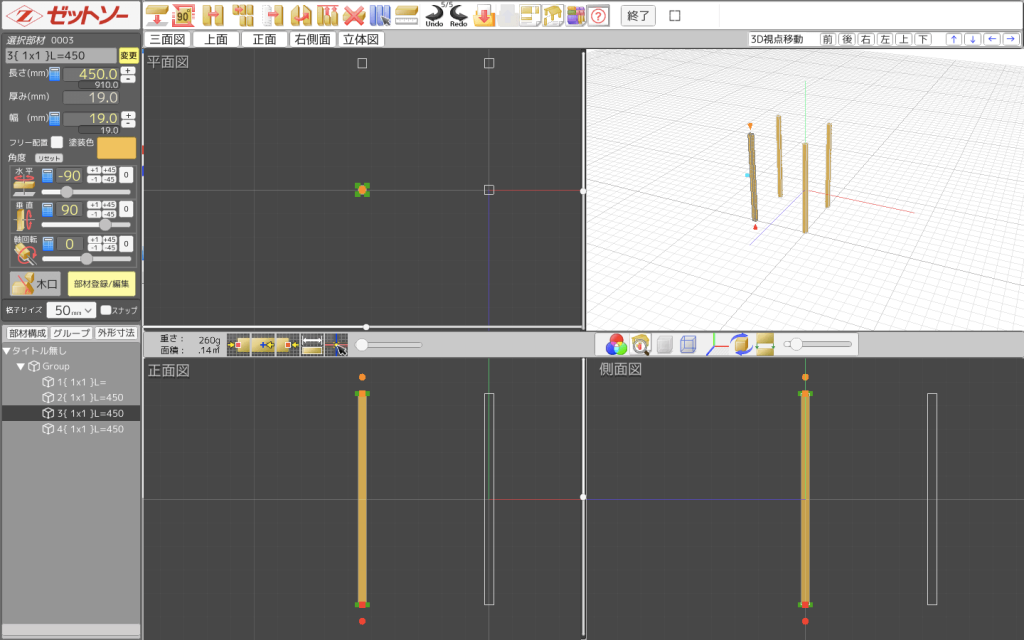Click the Redo arrow icon
The height and width of the screenshot is (640, 1024).
coord(459,15)
